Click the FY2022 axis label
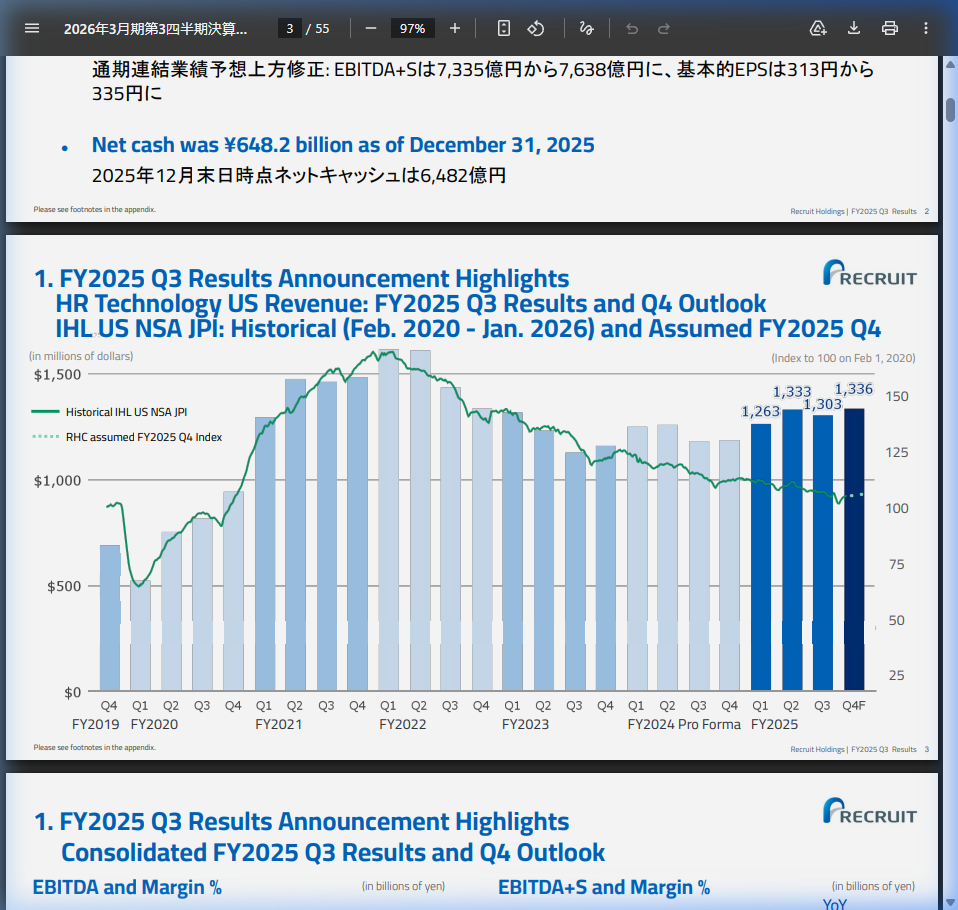958x910 pixels. (403, 724)
